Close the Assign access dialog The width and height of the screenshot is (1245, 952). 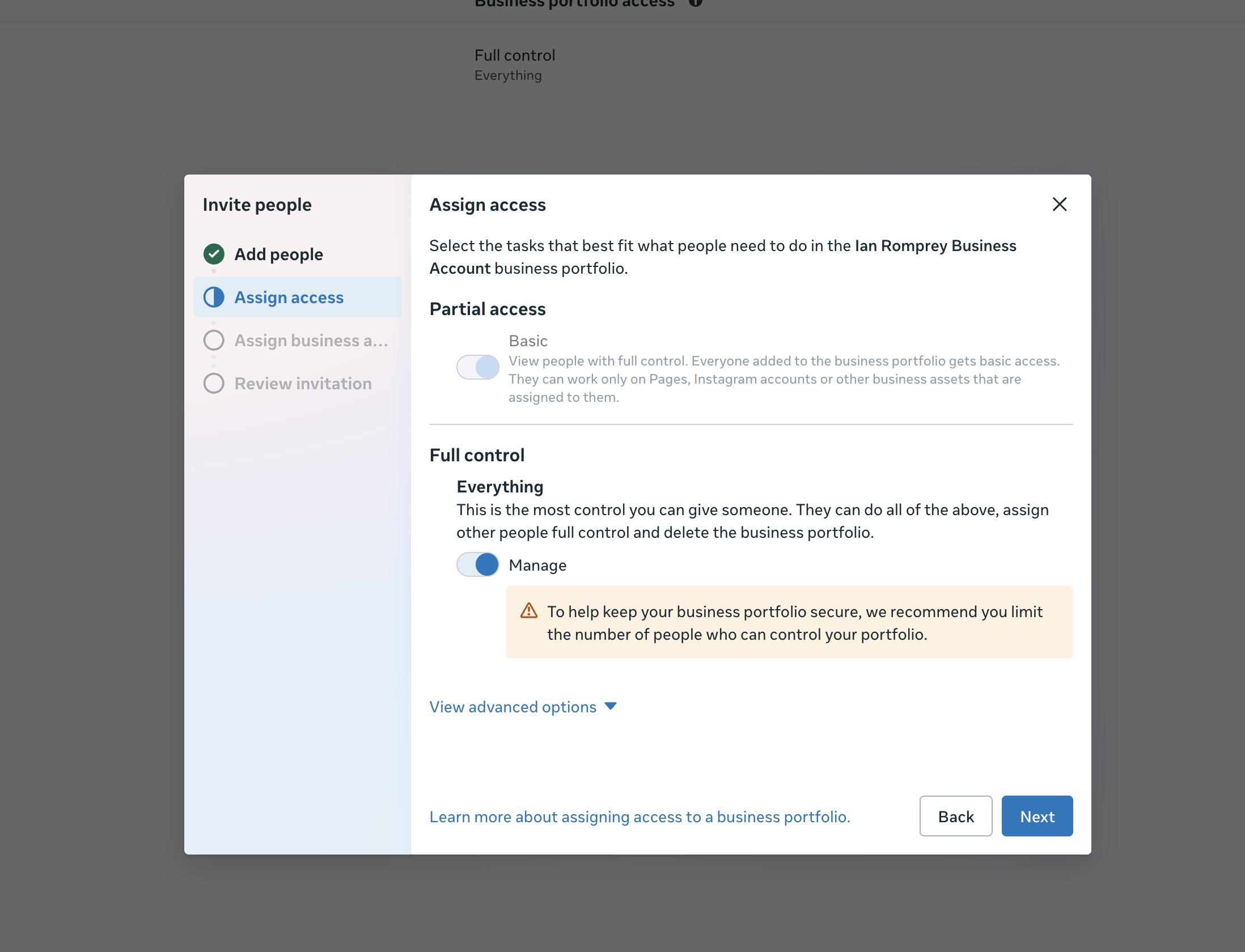[x=1059, y=204]
